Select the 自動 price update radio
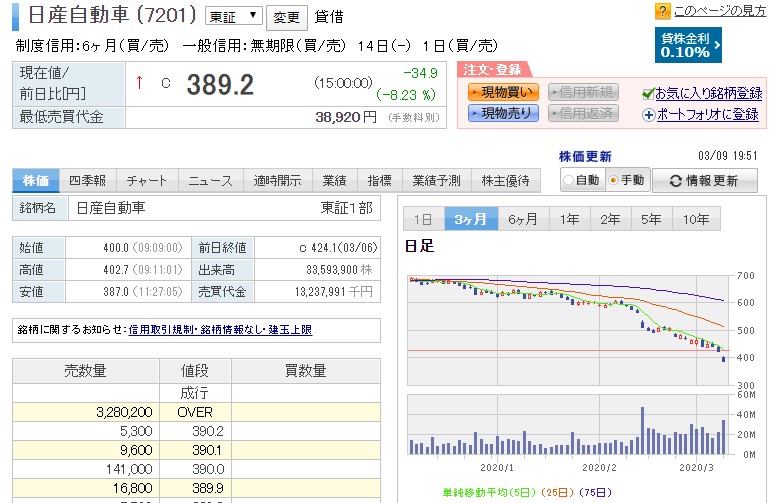This screenshot has height=503, width=769. click(x=568, y=180)
